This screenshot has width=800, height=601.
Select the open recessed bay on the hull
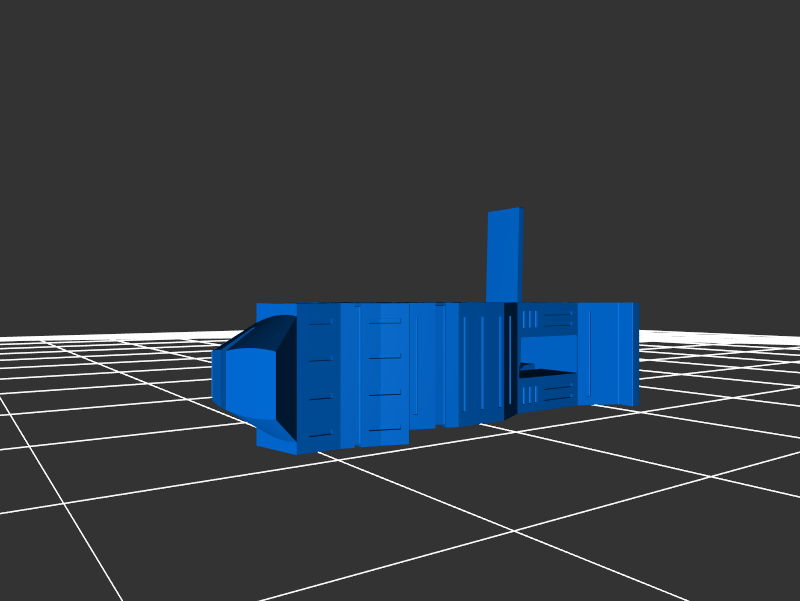pos(547,351)
